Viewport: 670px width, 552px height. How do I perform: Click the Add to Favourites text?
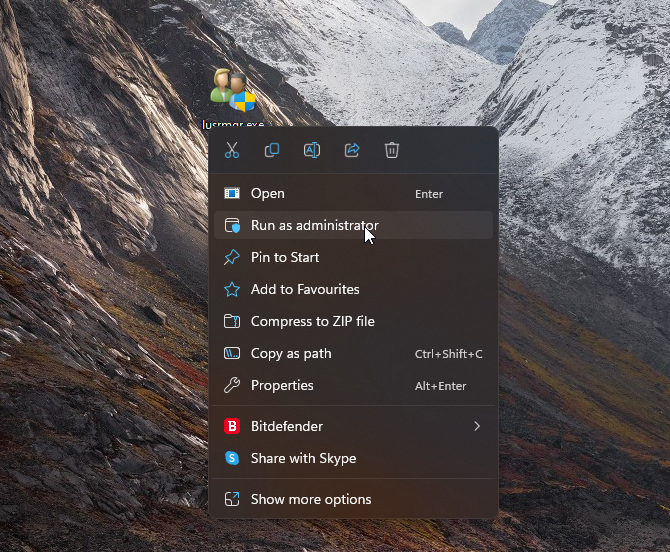305,289
